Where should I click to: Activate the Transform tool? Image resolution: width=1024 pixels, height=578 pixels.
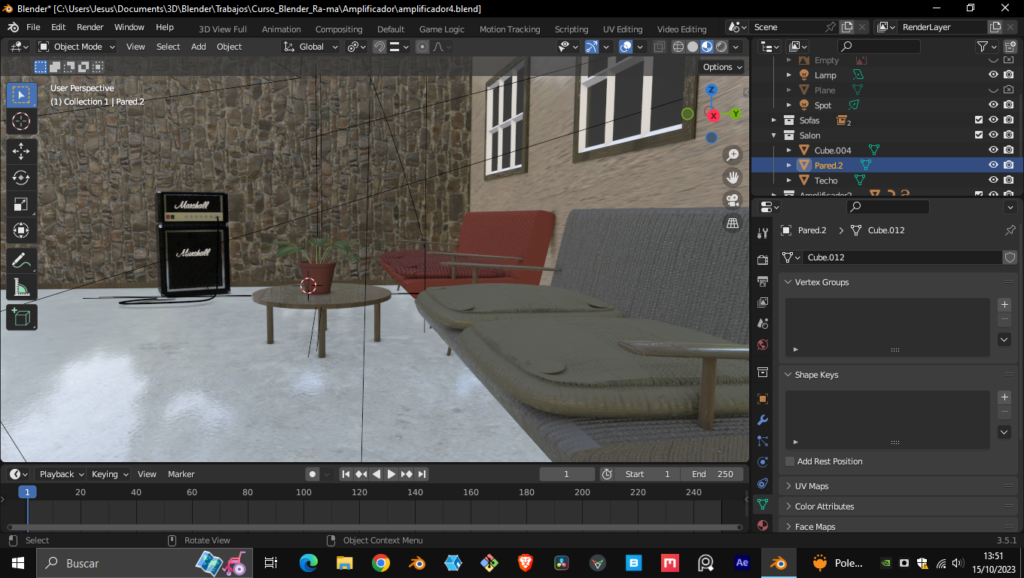[21, 231]
